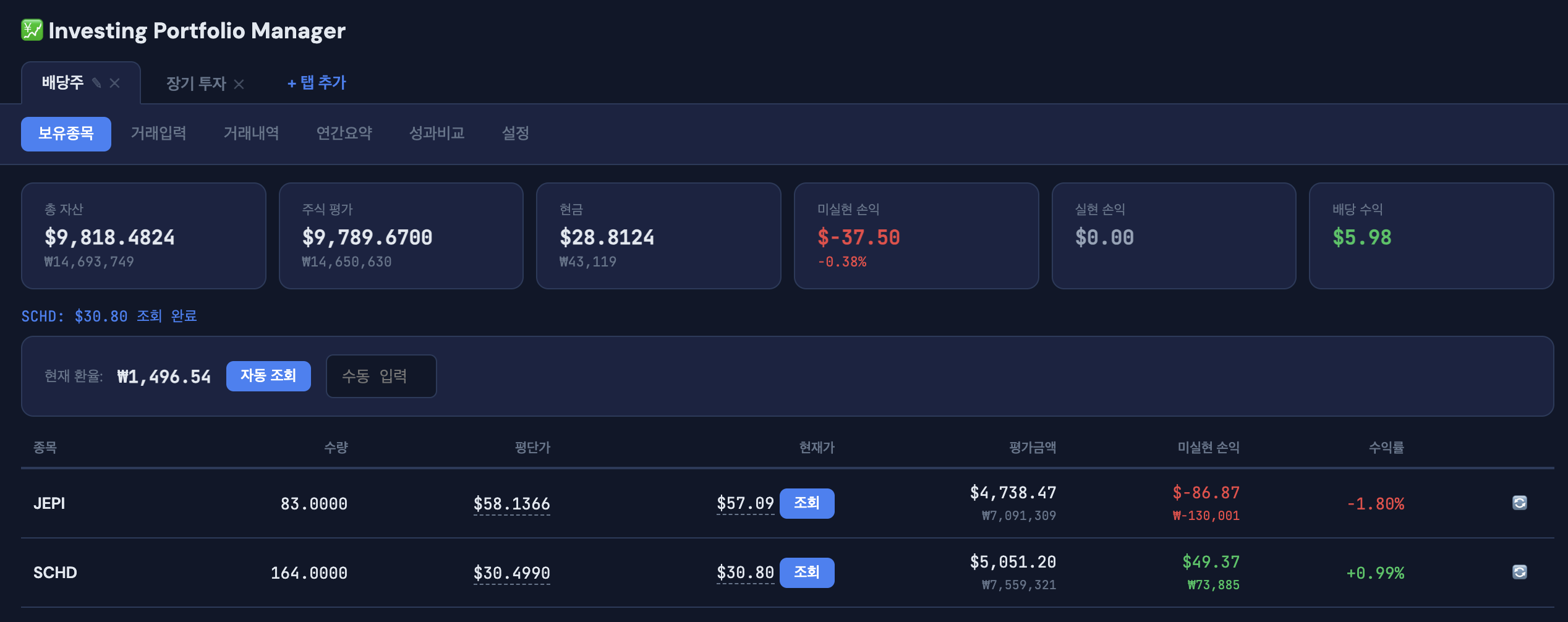Click the 수동 입력 exchange rate field
Image resolution: width=1568 pixels, height=622 pixels.
click(x=381, y=376)
